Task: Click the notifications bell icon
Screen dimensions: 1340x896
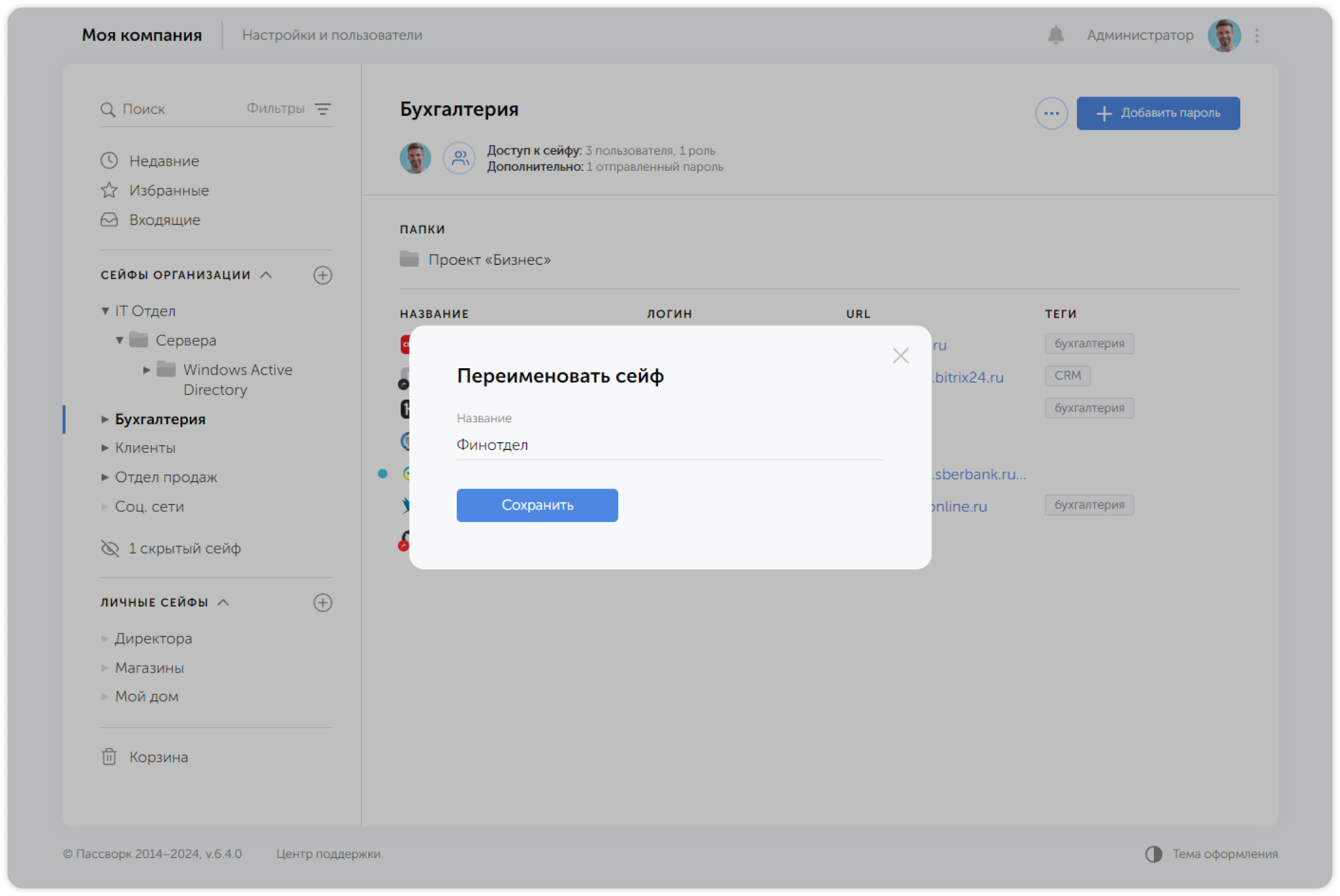Action: coord(1055,35)
